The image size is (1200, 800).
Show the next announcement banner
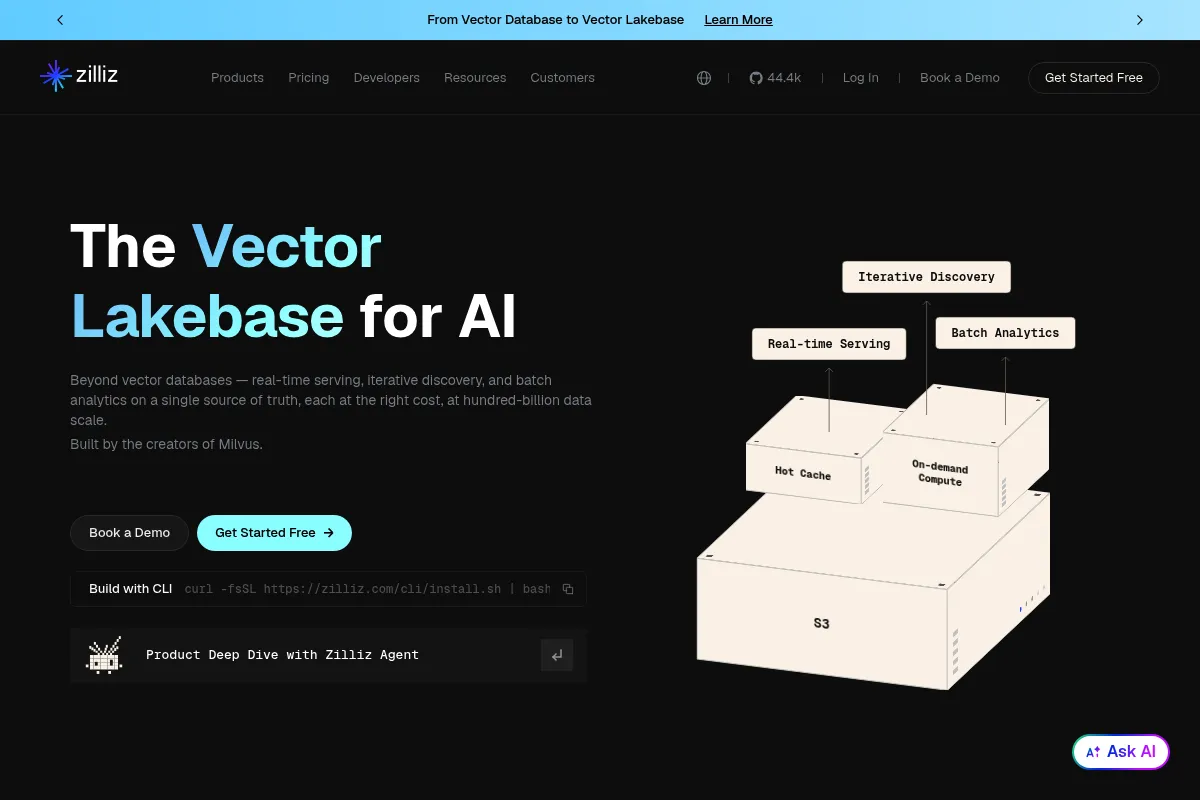coord(1139,20)
